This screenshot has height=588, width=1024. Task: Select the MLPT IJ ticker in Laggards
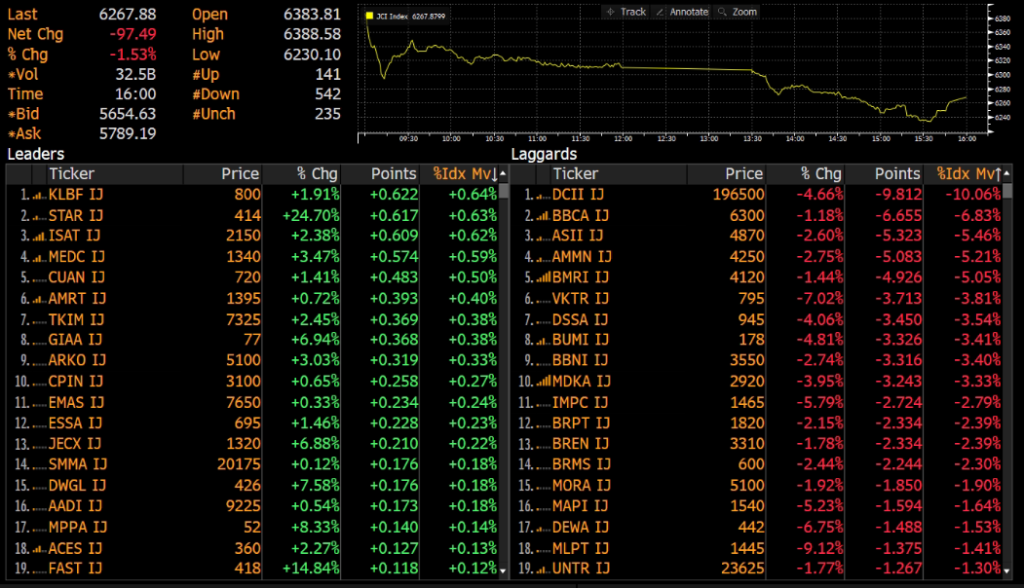tap(581, 548)
